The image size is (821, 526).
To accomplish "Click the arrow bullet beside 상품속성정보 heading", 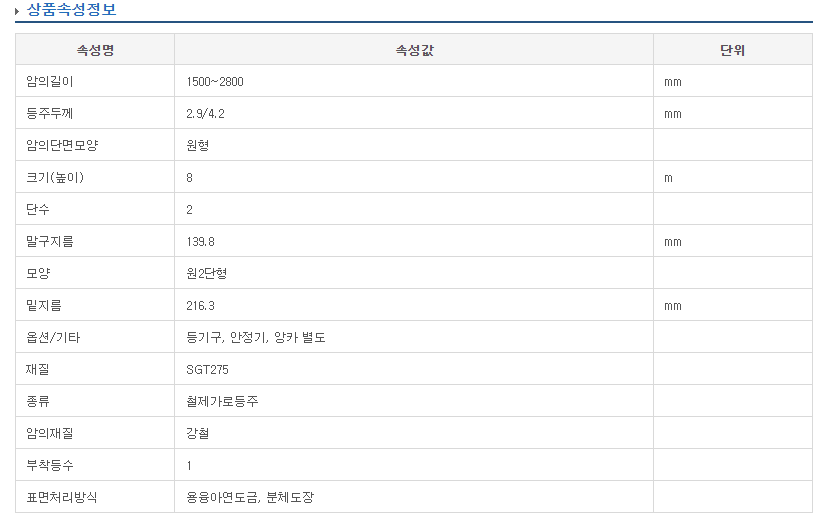I will tap(17, 11).
